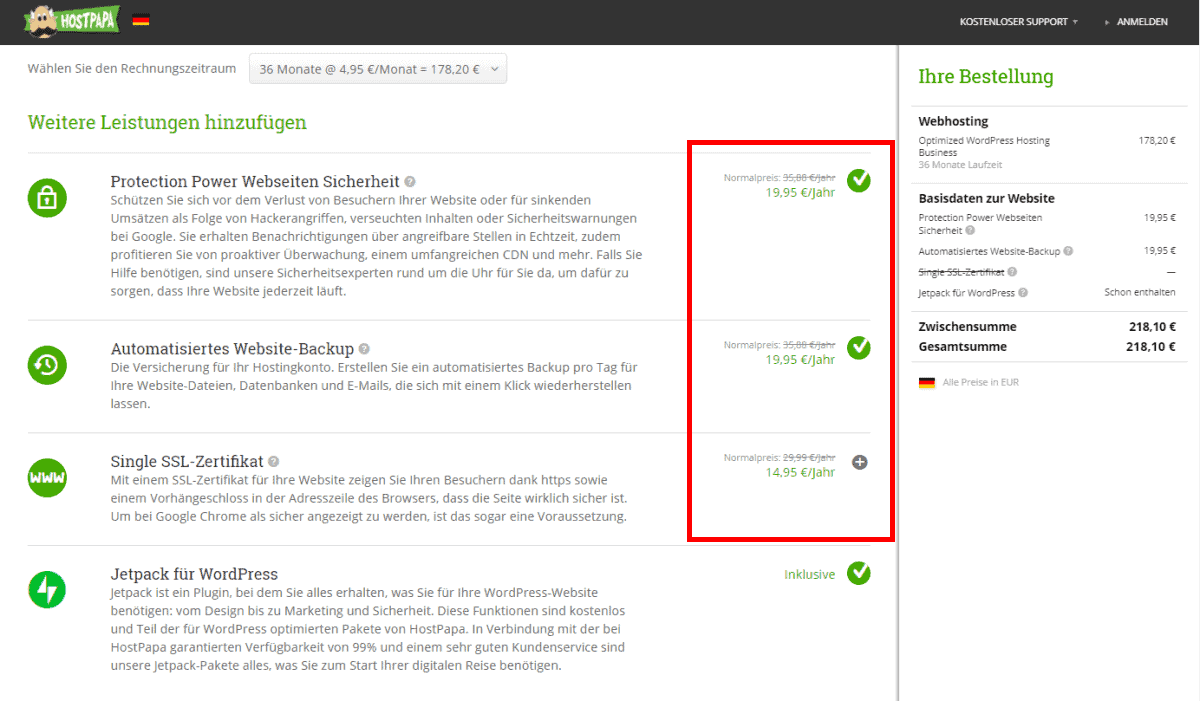Click Schon enthalten label in summary
1200x701 pixels.
tap(1140, 293)
